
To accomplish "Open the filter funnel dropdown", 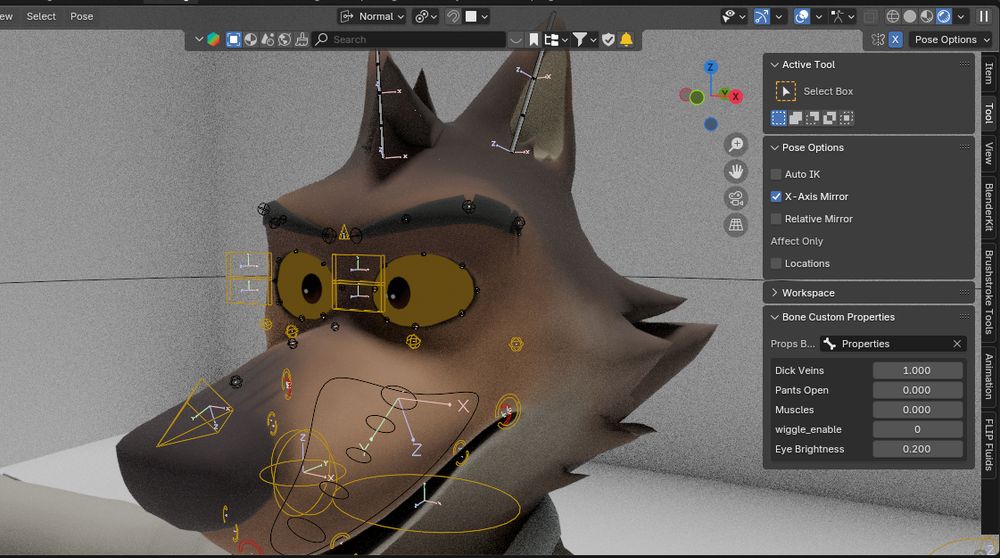I will pos(584,40).
